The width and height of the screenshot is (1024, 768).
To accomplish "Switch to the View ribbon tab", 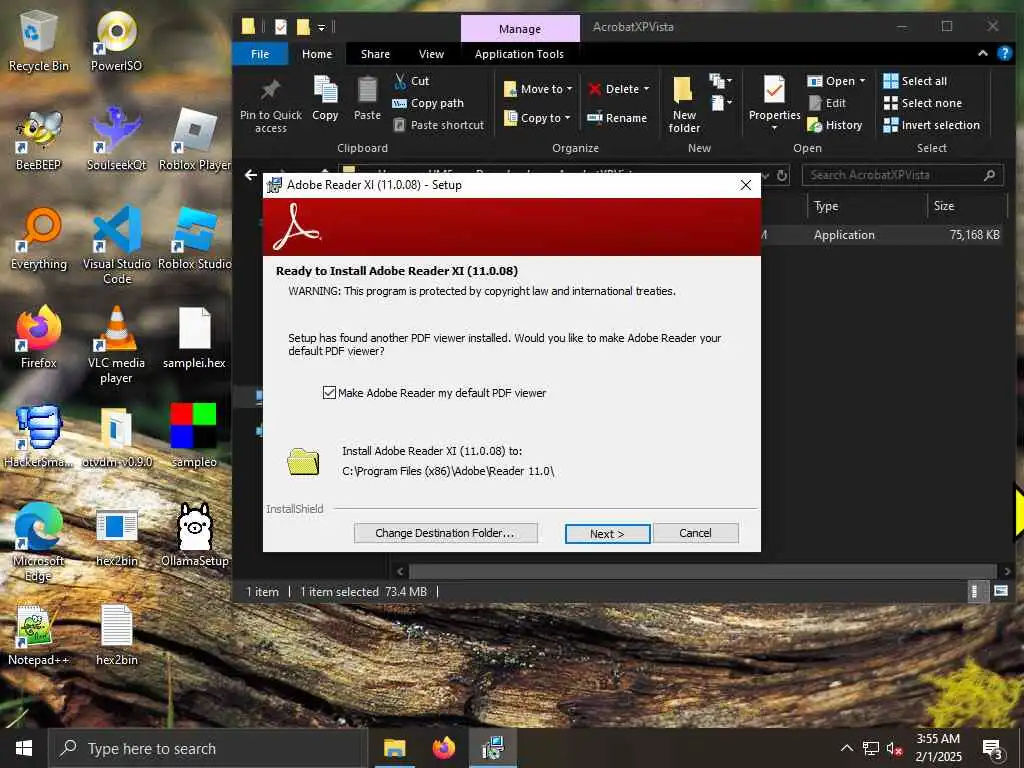I will pos(431,54).
